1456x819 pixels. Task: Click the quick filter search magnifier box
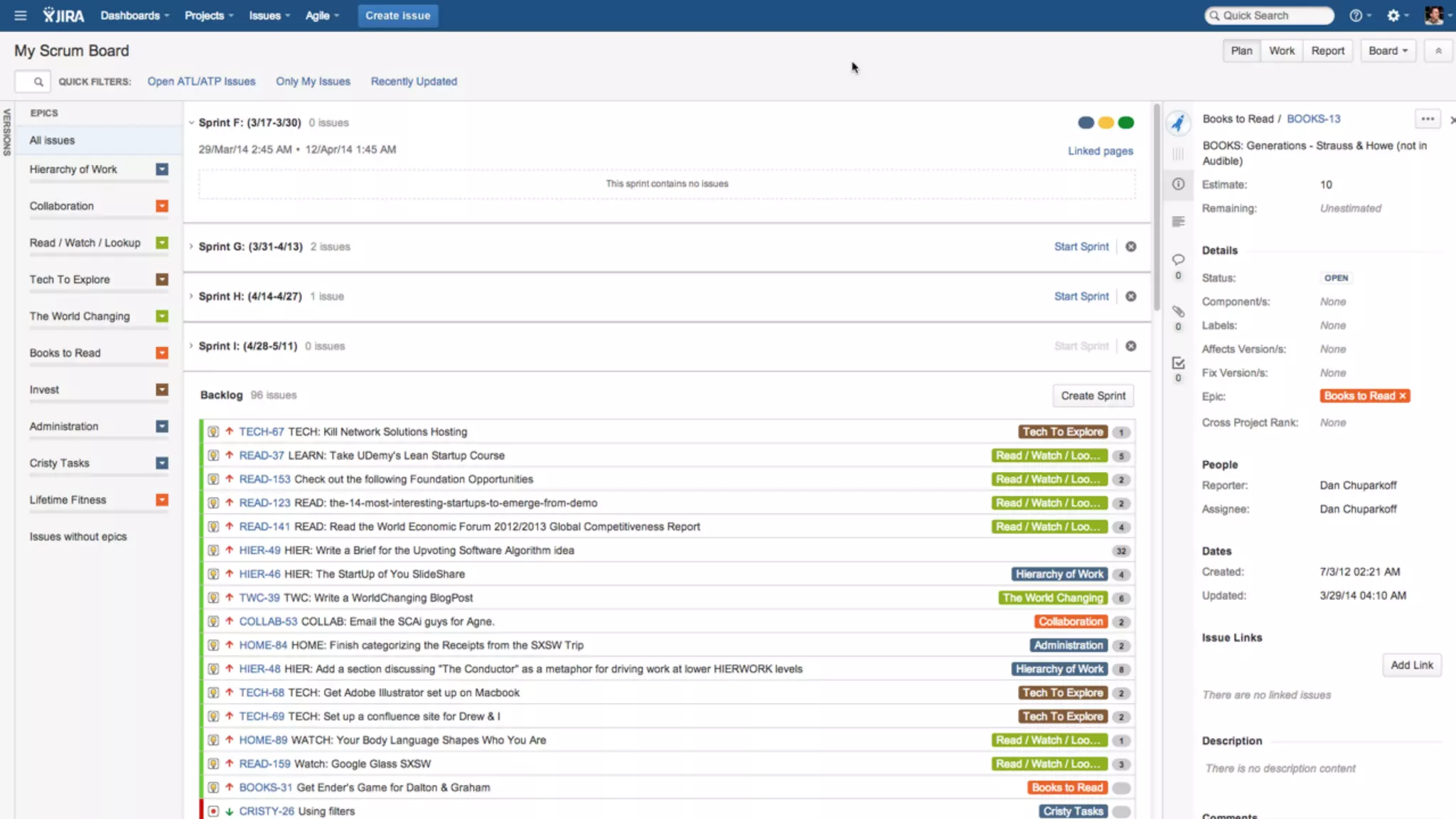click(x=33, y=81)
